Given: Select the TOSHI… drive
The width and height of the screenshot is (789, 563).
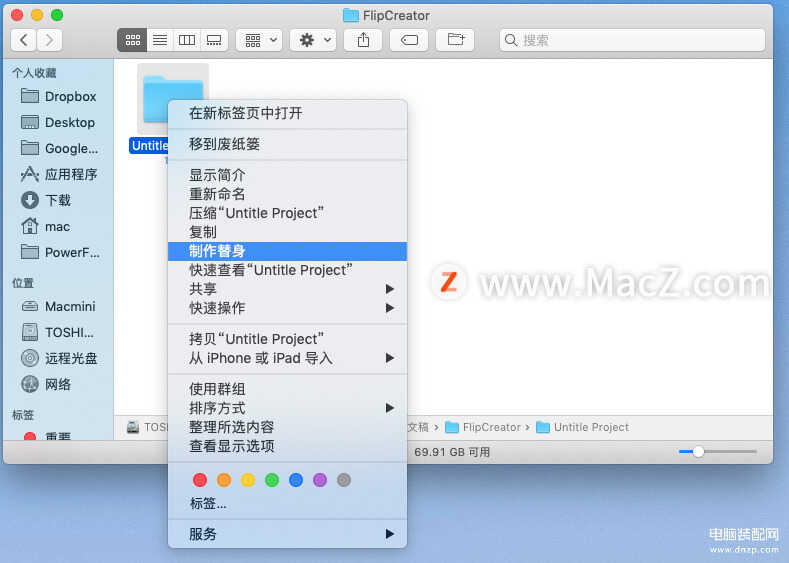Looking at the screenshot, I should 58,332.
